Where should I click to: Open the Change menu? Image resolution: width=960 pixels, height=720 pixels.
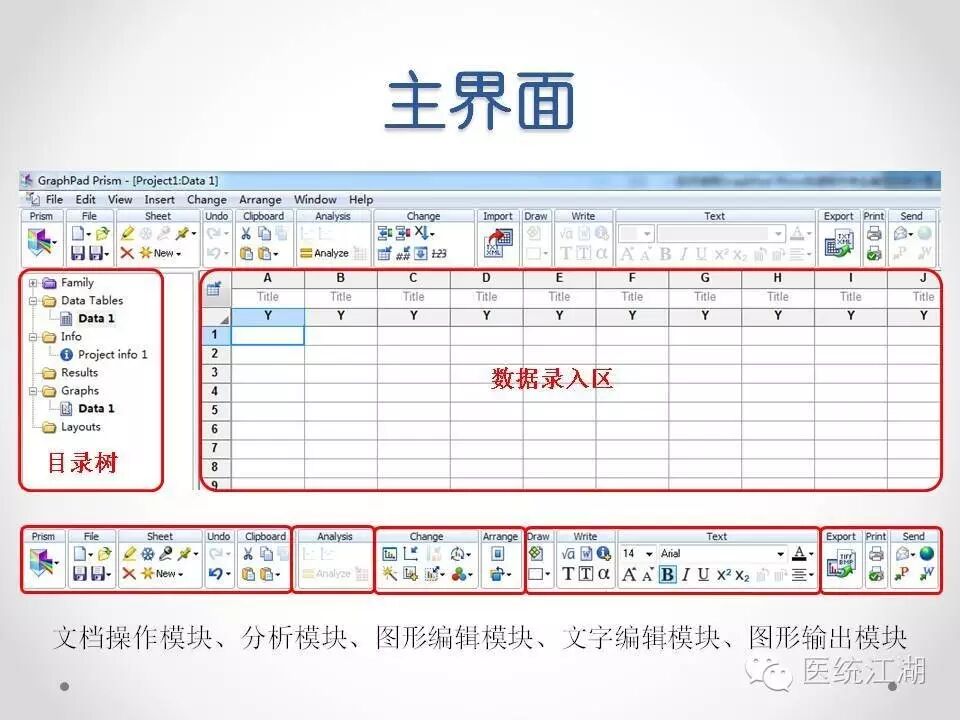[x=207, y=199]
